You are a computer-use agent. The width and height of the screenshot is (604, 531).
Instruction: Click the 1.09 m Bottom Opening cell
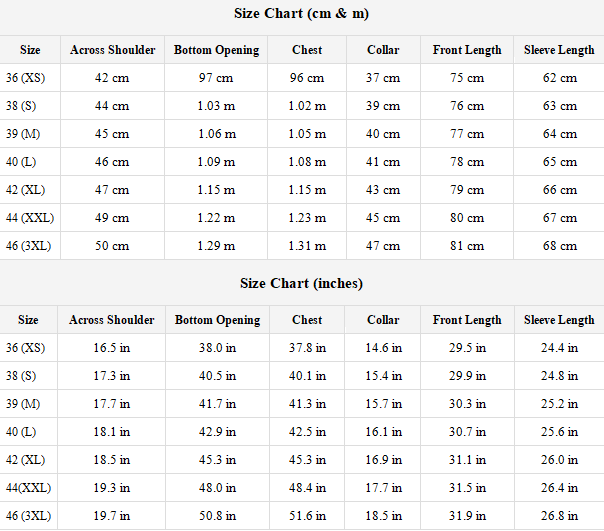[x=216, y=162]
